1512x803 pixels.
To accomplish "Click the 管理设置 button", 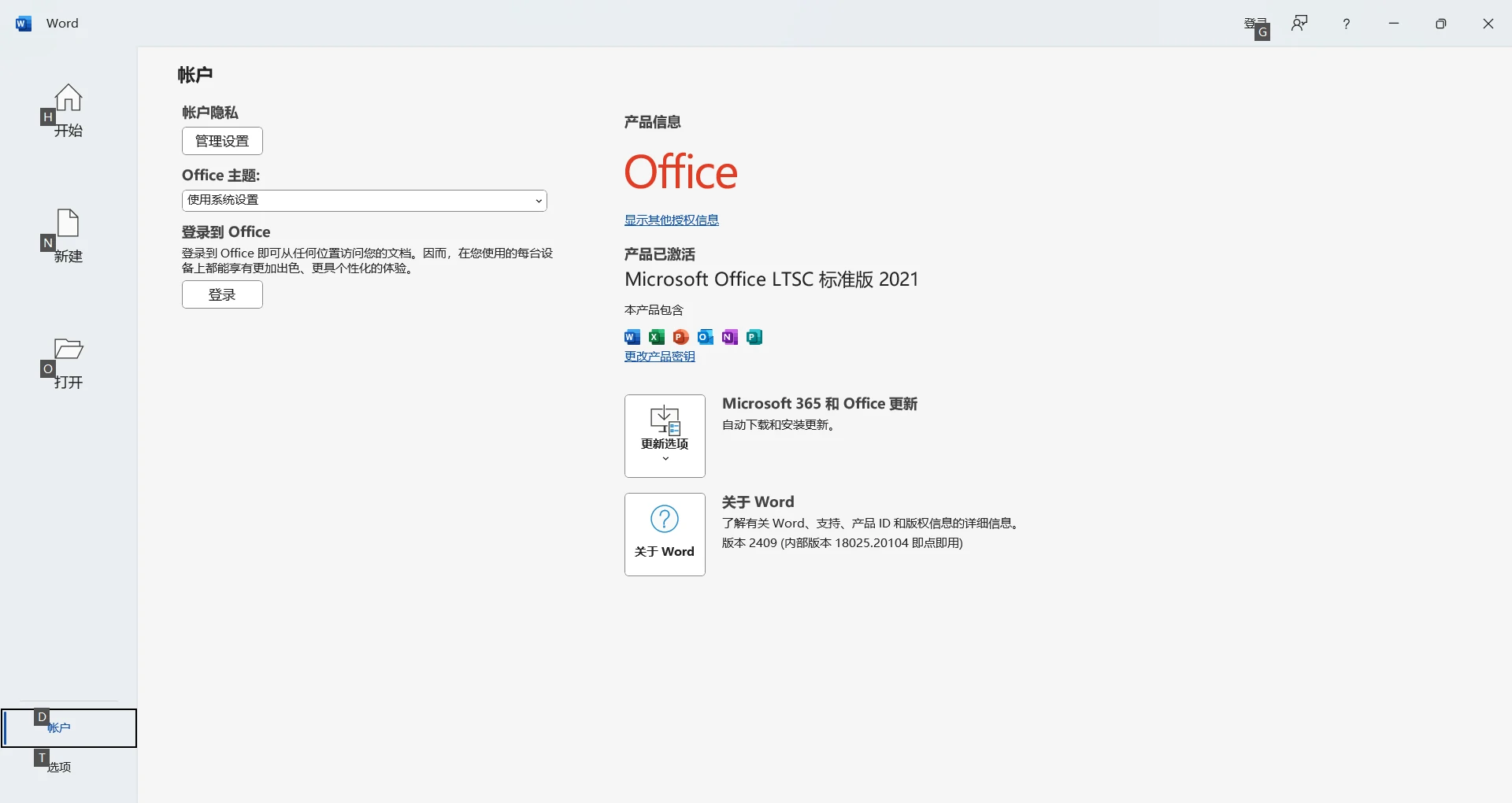I will (x=222, y=141).
